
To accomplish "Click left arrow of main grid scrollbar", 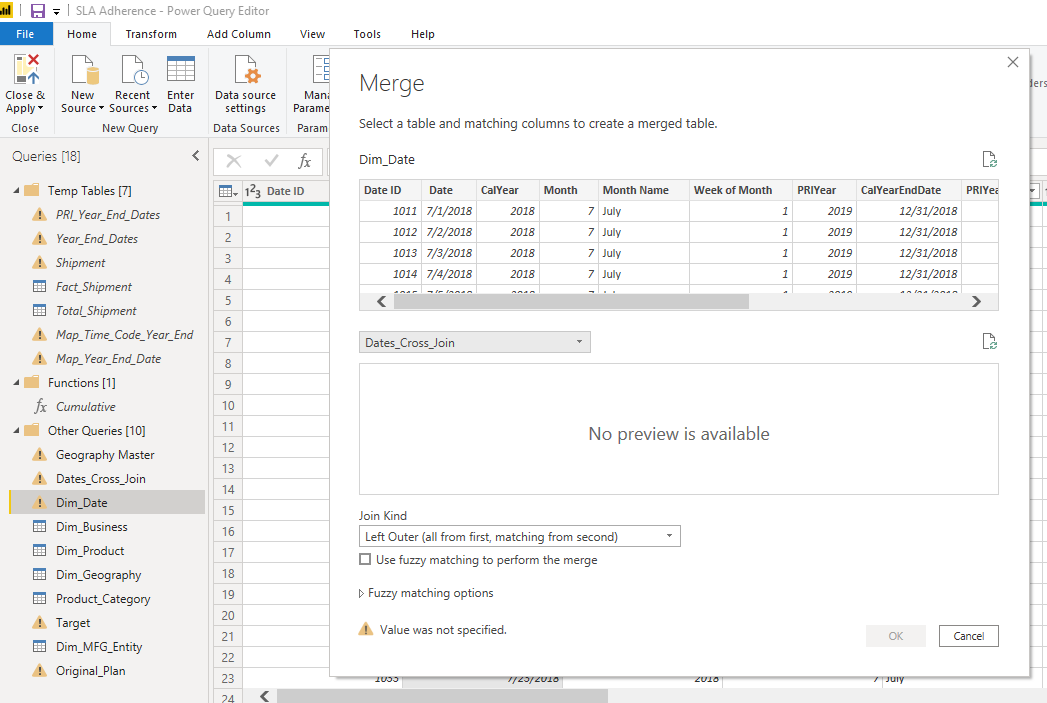I will (x=264, y=696).
